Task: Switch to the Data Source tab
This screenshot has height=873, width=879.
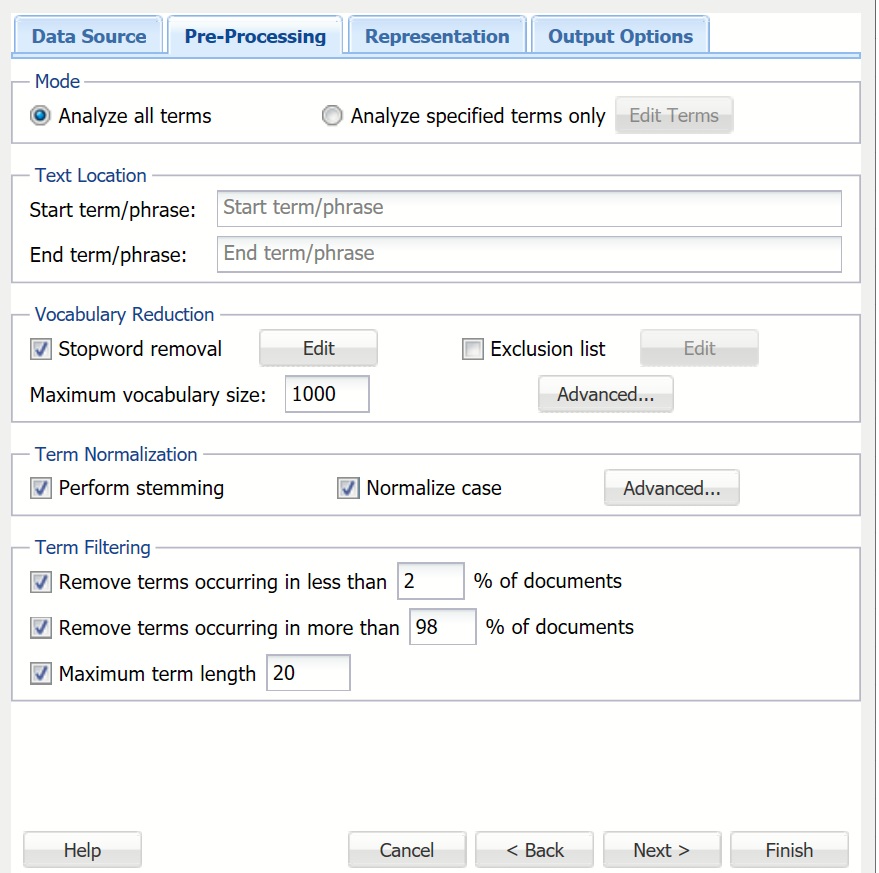Action: tap(88, 37)
